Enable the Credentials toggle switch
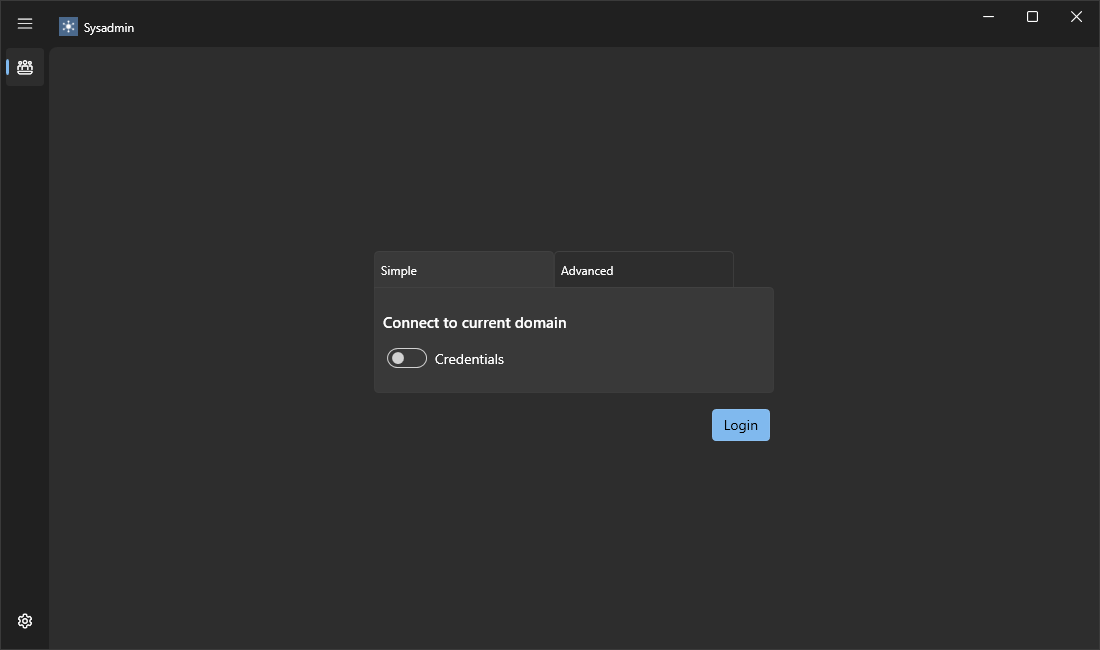 pyautogui.click(x=407, y=358)
